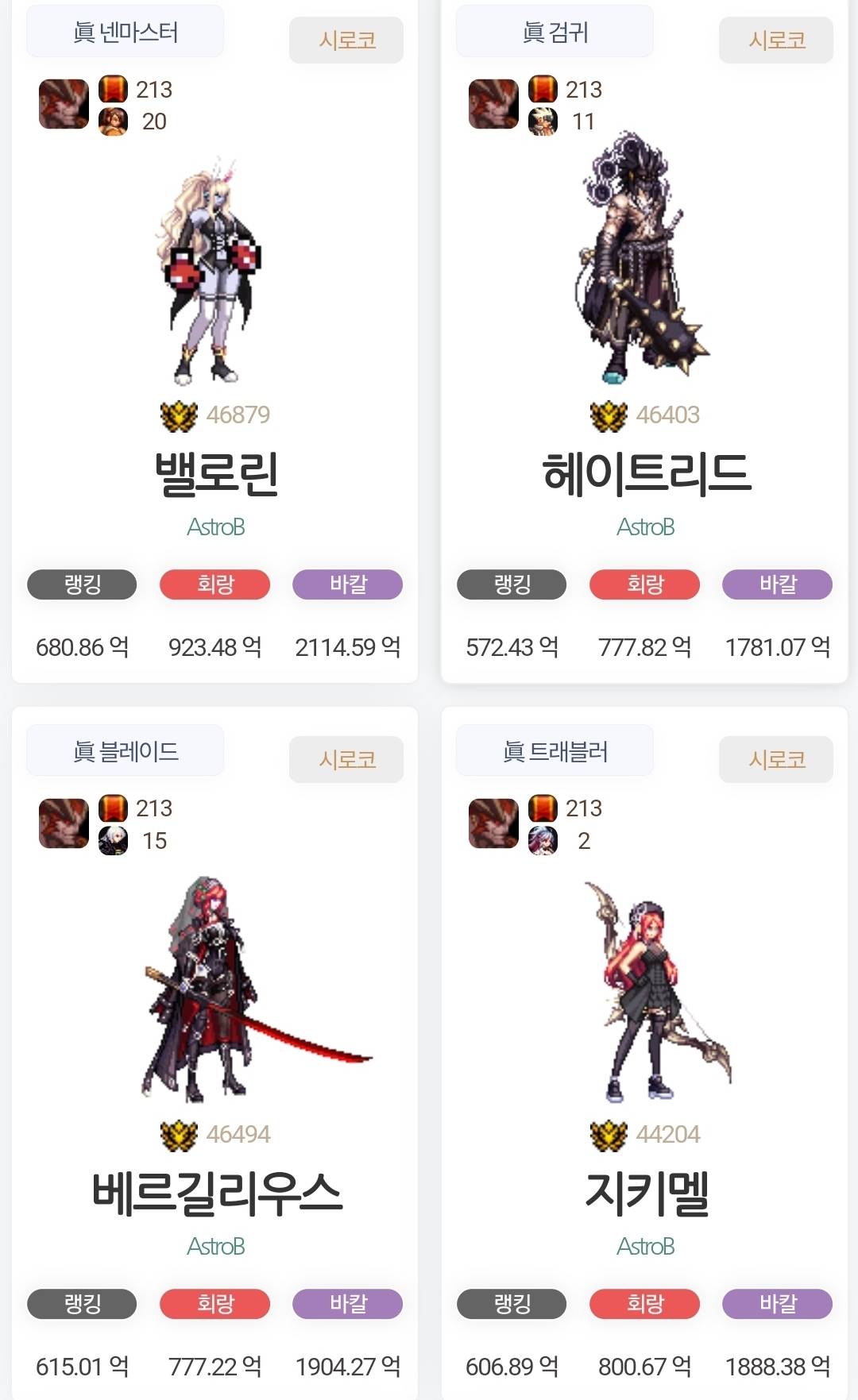Click the 眞 트래블러 class label
Image resolution: width=858 pixels, height=1400 pixels.
555,750
